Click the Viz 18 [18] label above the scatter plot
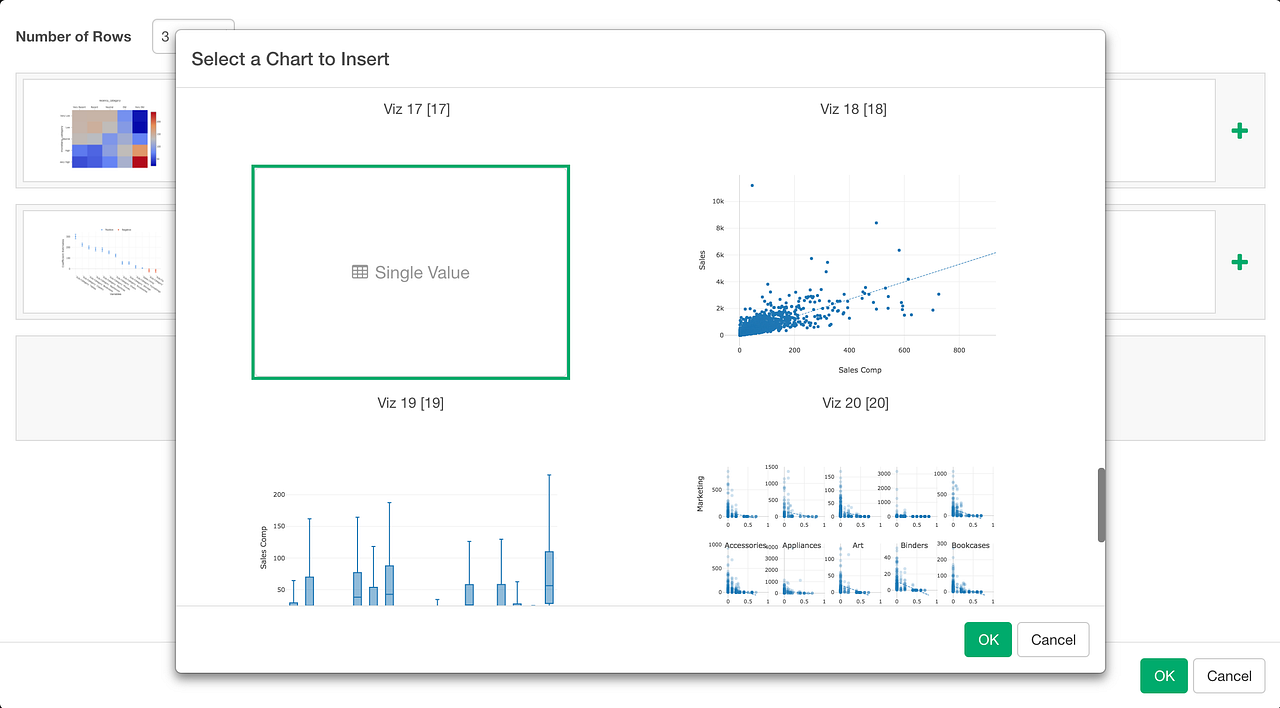The image size is (1280, 708). (x=851, y=109)
